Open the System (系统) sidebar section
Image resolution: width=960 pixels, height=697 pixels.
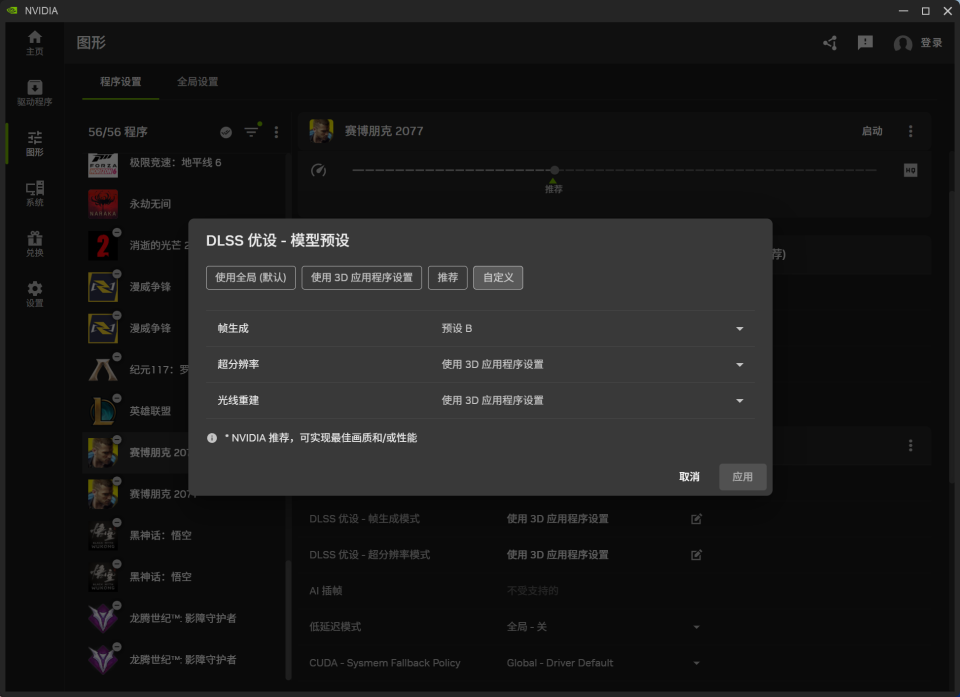click(35, 194)
